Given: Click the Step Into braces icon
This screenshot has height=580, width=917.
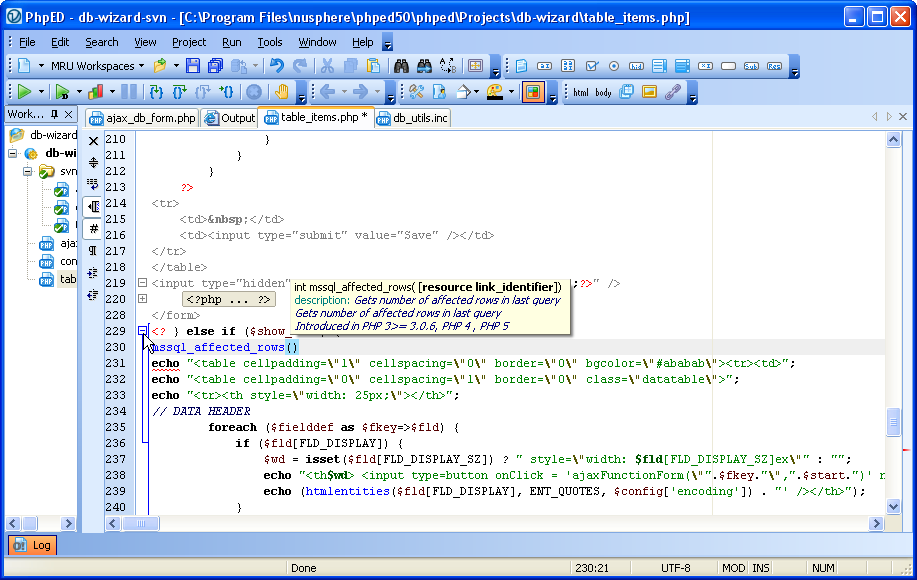Looking at the screenshot, I should point(156,92).
